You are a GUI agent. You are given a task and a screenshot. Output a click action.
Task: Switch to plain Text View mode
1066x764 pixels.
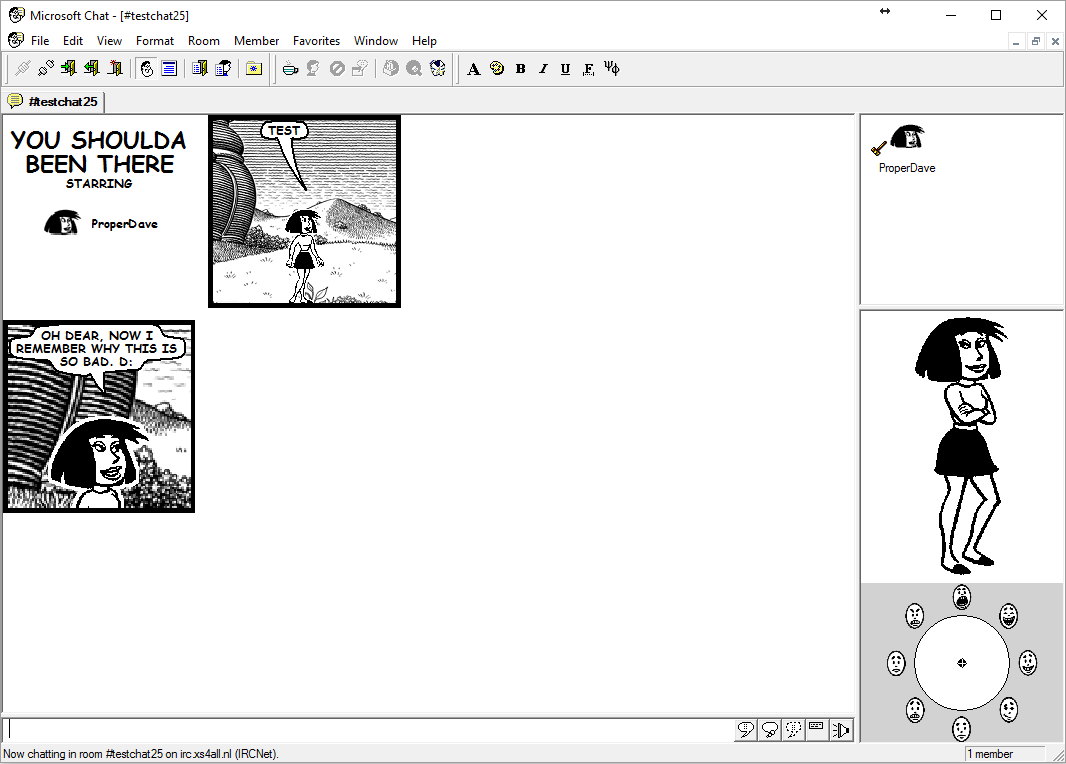coord(170,68)
